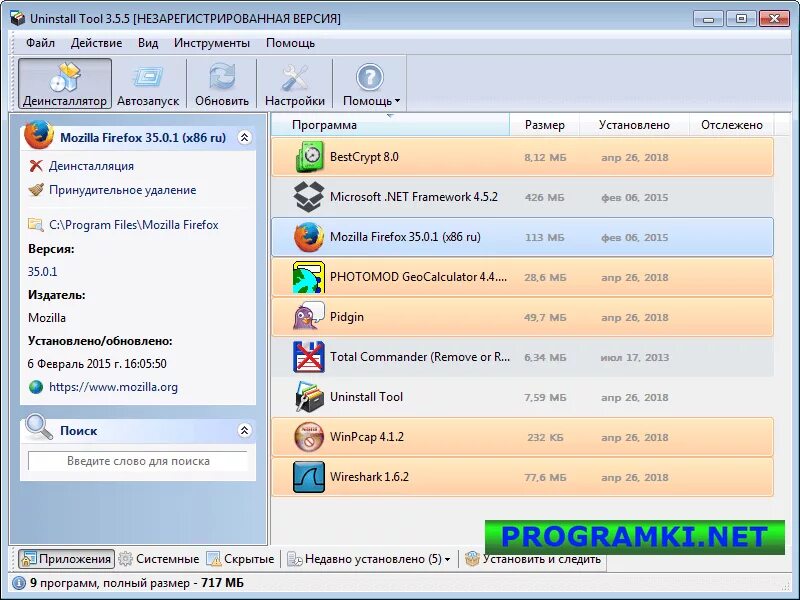The height and width of the screenshot is (600, 800).
Task: Click the 77,6 МБ size of Wireshark
Action: coord(545,478)
